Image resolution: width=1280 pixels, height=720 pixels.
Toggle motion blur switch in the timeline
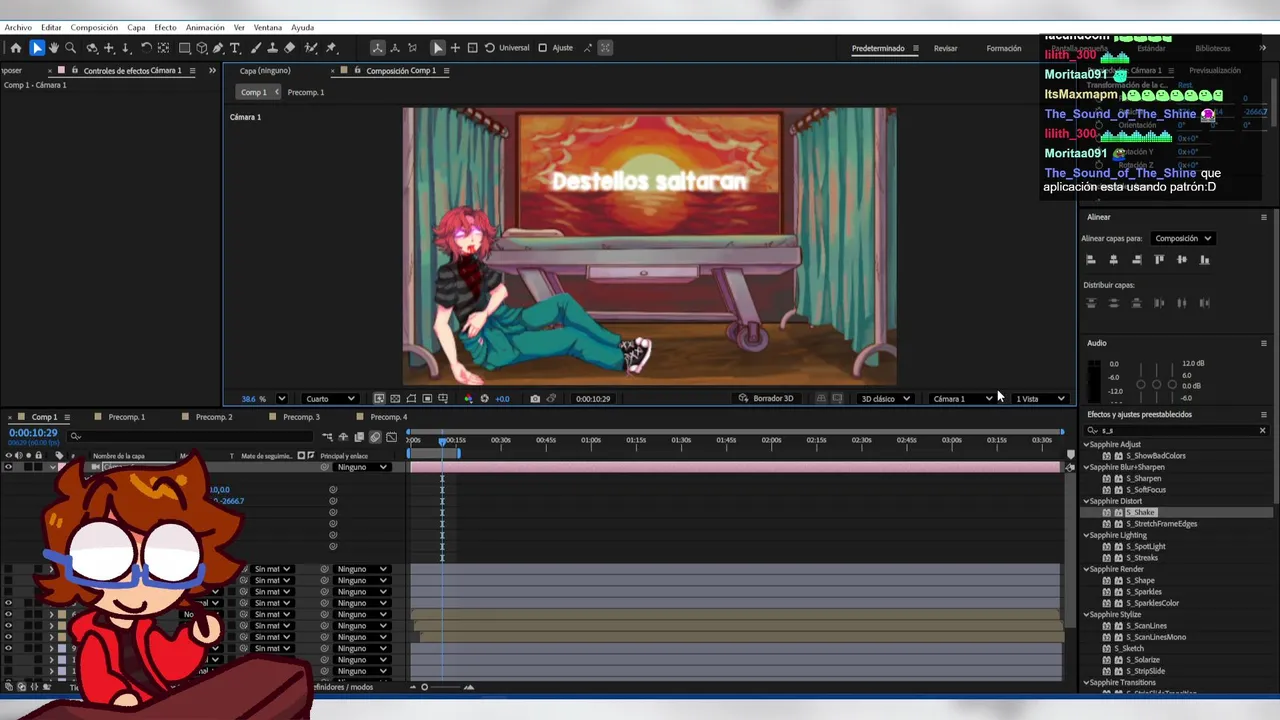pos(375,437)
